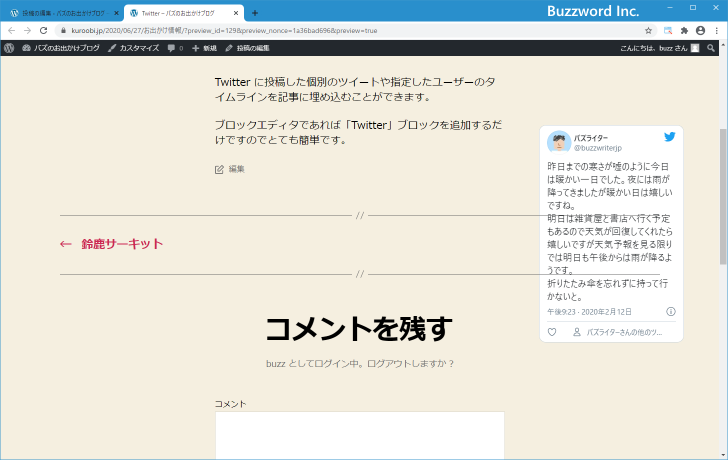This screenshot has width=728, height=460.
Task: Click tweet info circle icon
Action: 671,311
